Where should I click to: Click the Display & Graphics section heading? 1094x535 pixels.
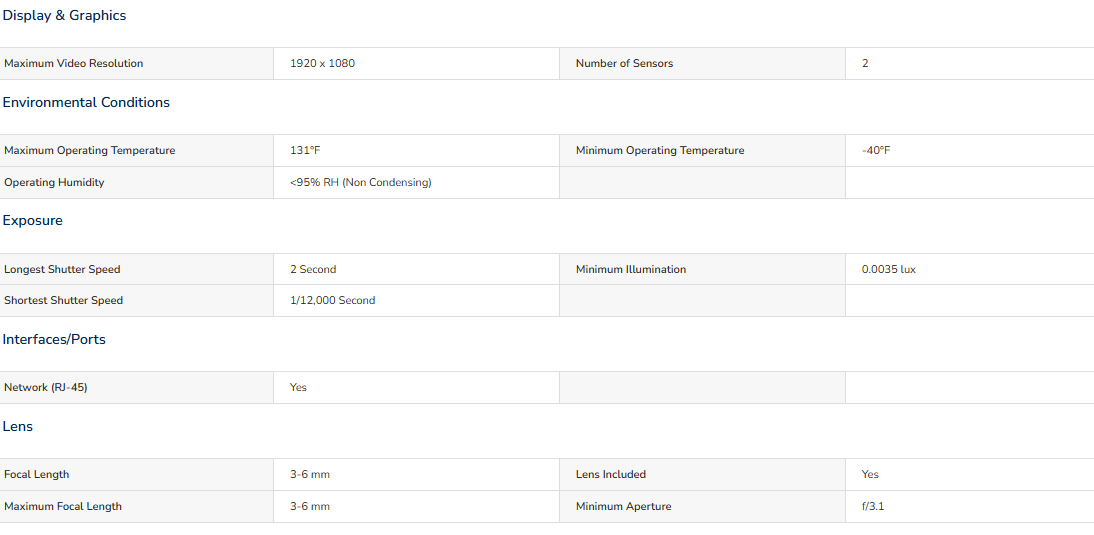coord(64,15)
